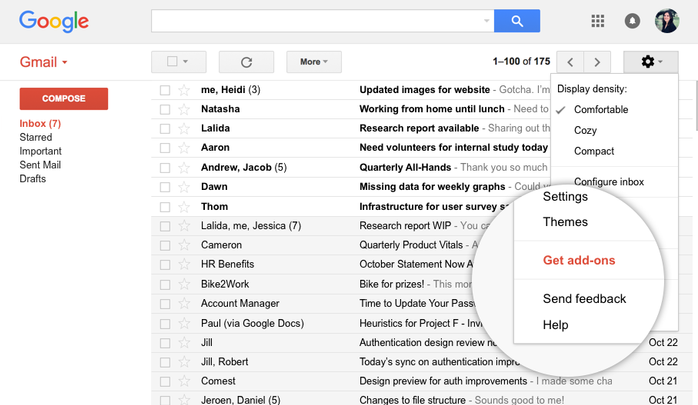Check the box next to Cameron

coord(165,245)
